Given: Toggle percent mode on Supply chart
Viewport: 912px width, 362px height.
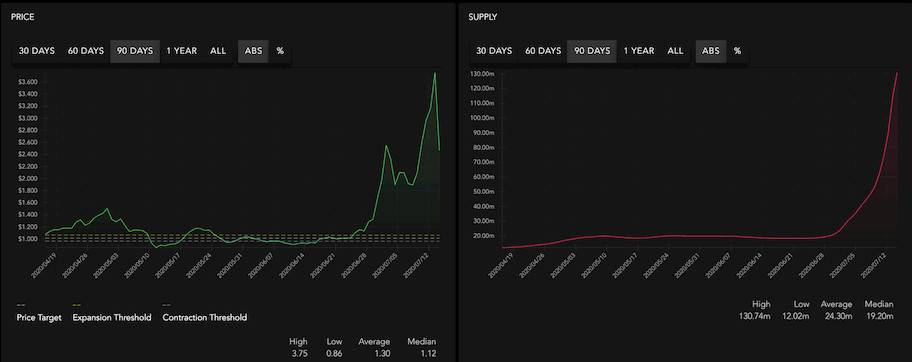Looking at the screenshot, I should point(738,51).
